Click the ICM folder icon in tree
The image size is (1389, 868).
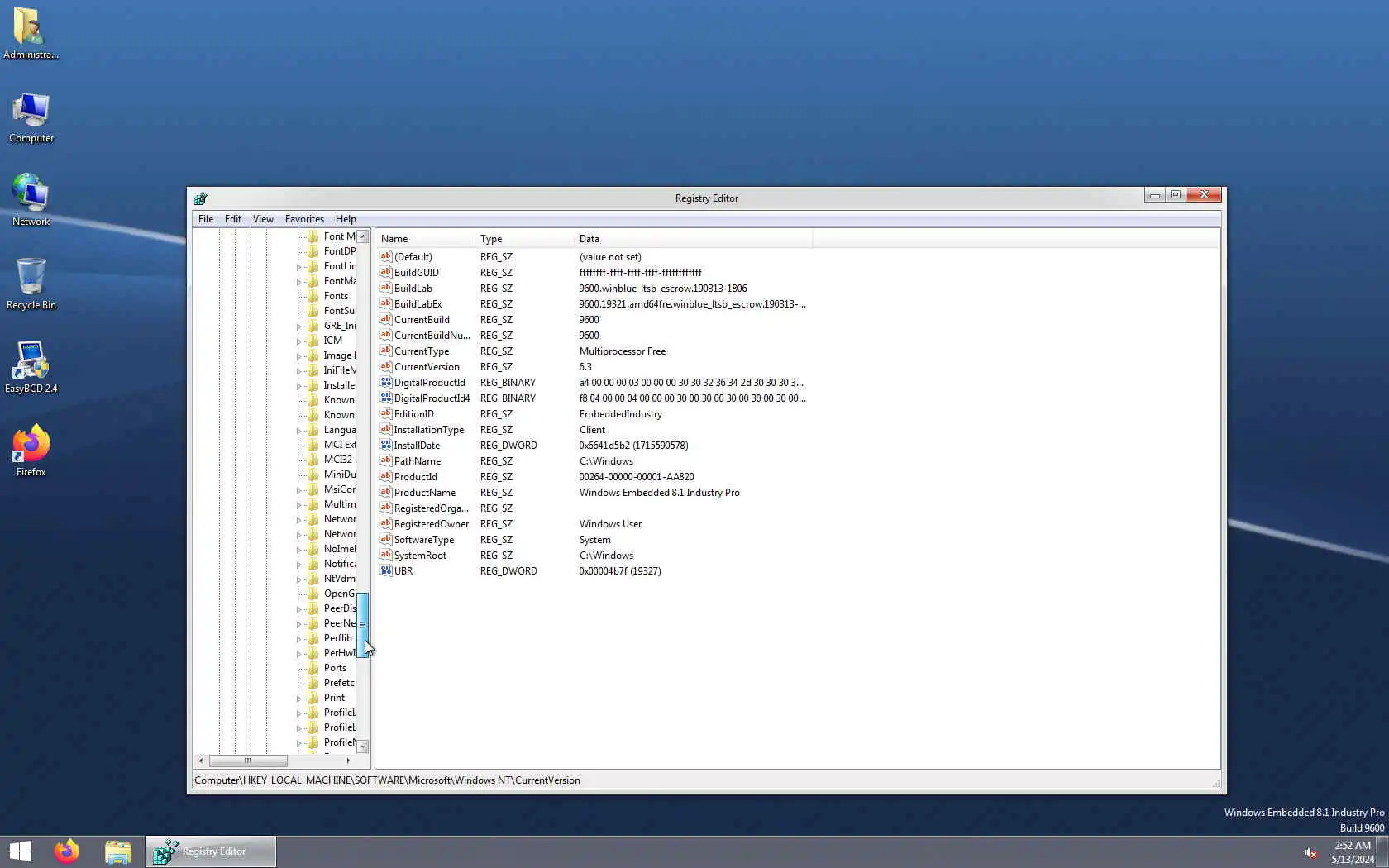coord(313,341)
